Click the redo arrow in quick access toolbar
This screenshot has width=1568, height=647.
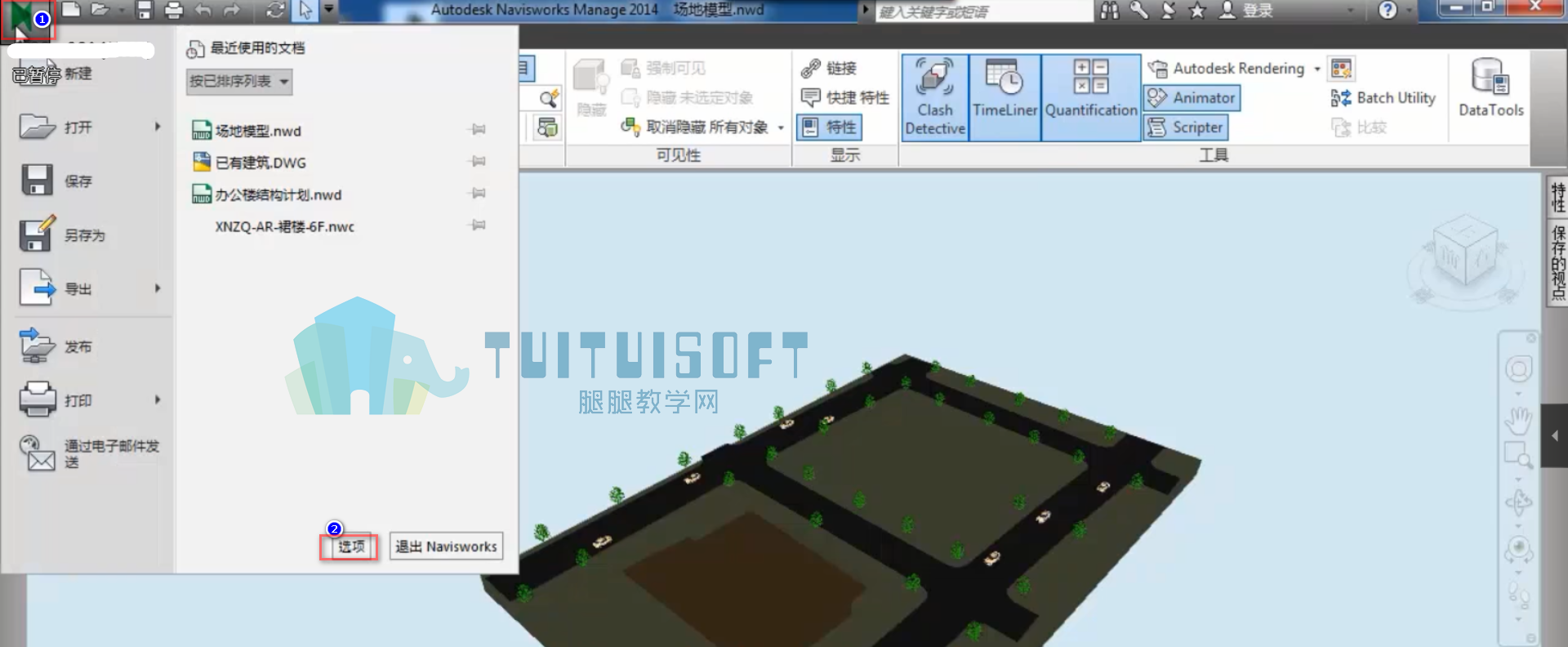click(232, 10)
